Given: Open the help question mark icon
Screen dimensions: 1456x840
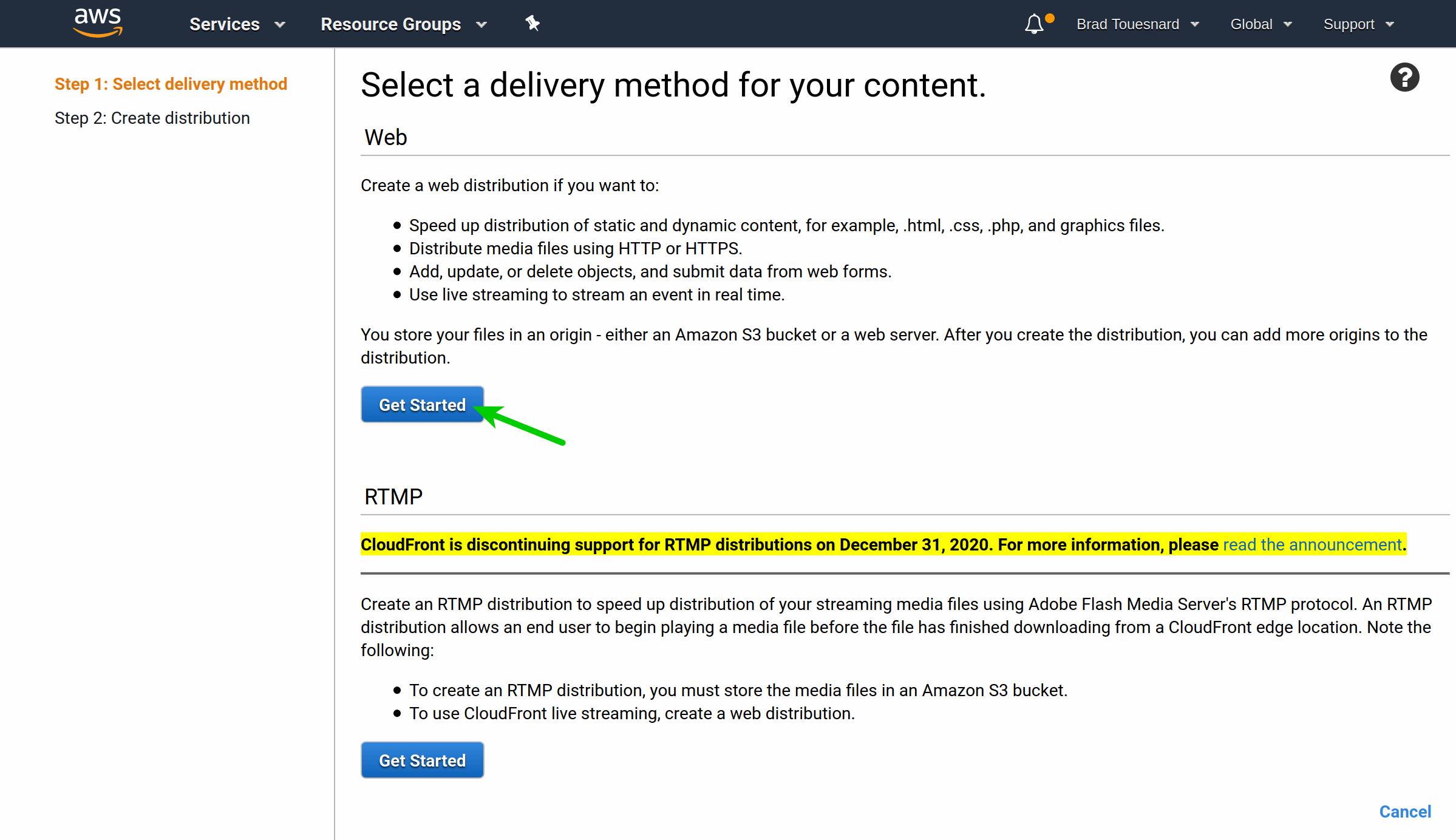Looking at the screenshot, I should (1404, 78).
